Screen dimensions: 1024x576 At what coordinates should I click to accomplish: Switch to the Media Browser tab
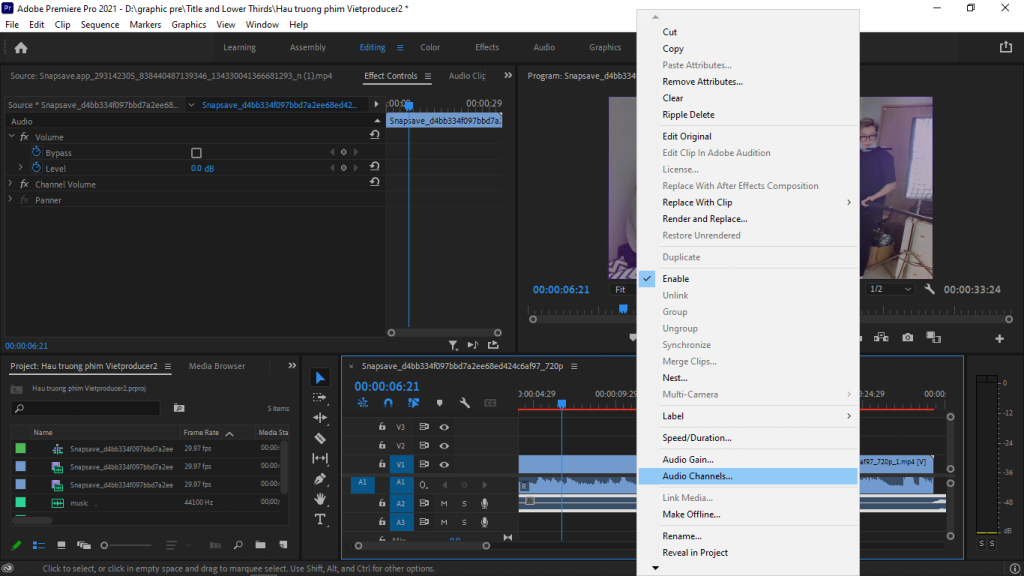[x=217, y=366]
